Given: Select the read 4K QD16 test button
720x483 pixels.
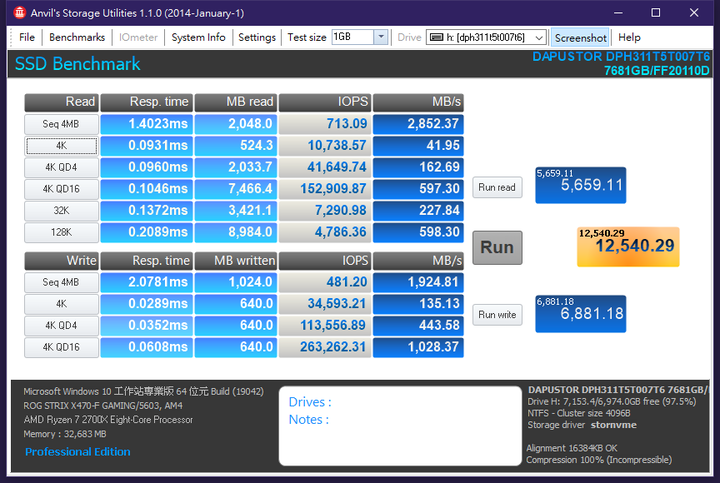Looking at the screenshot, I should tap(61, 189).
